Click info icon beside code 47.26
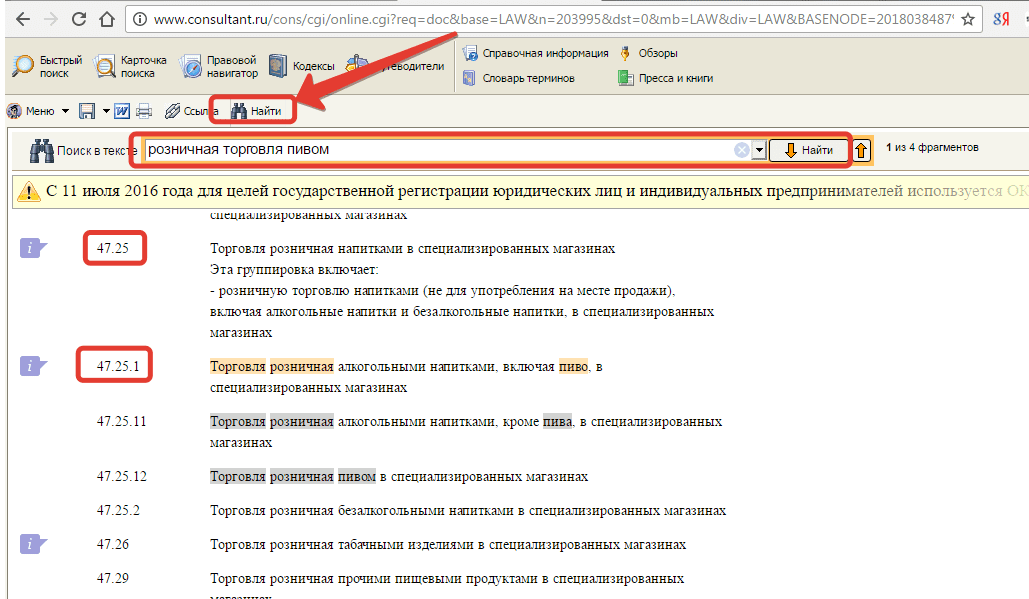The width and height of the screenshot is (1029, 599). click(x=33, y=544)
